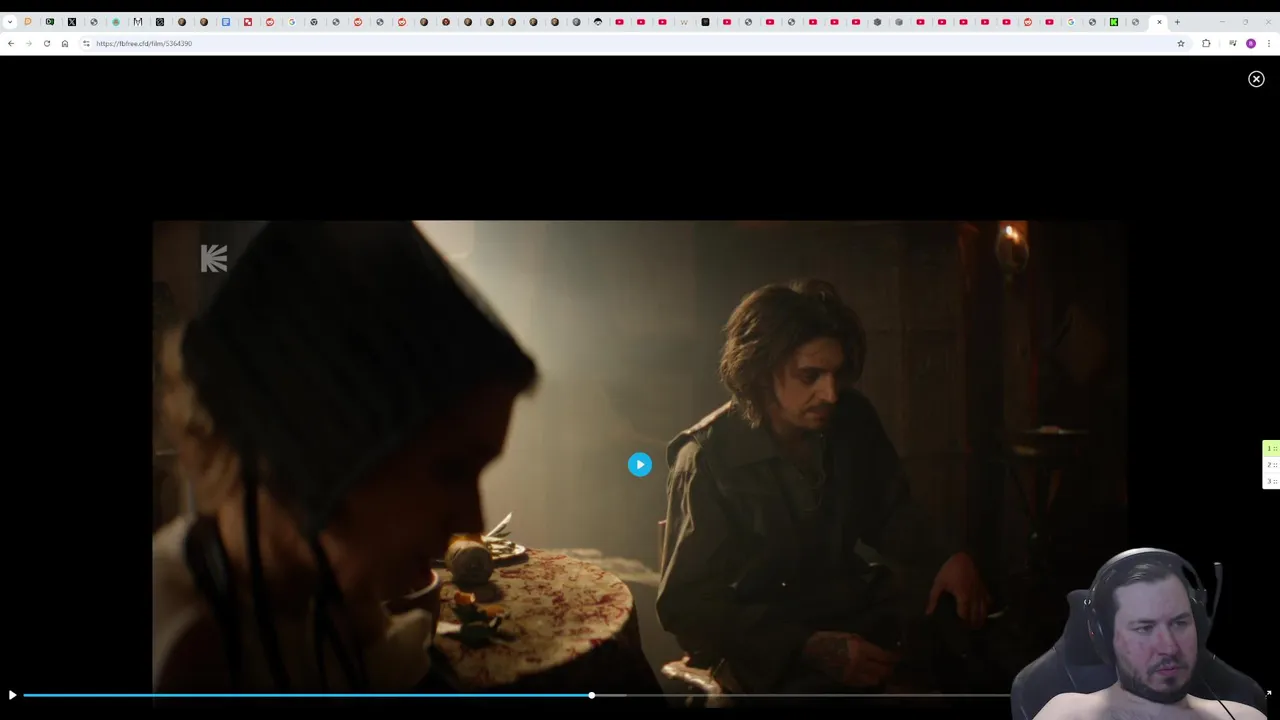This screenshot has height=720, width=1280.
Task: Open the extensions puzzle icon
Action: point(1206,43)
